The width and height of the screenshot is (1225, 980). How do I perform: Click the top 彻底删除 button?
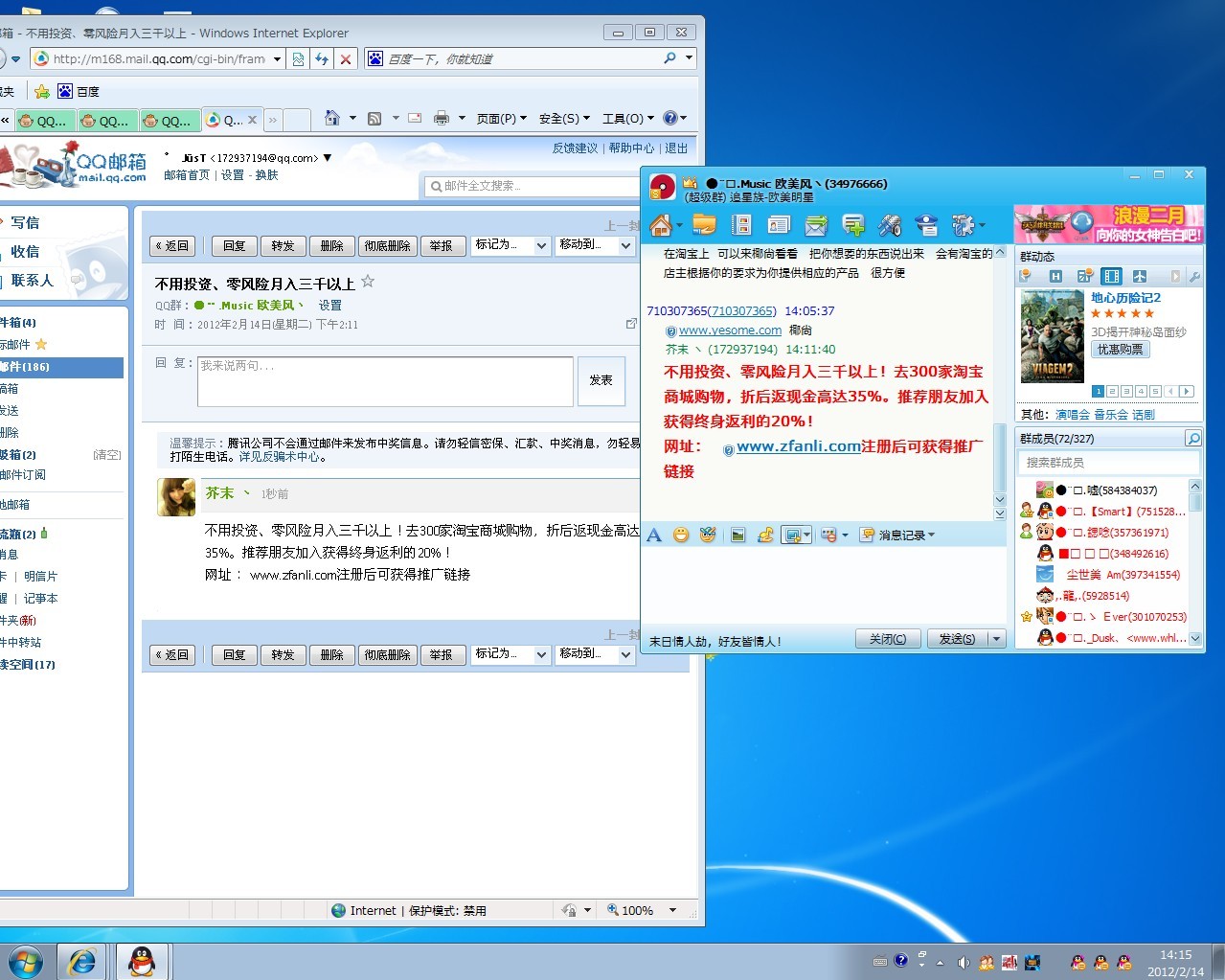387,246
